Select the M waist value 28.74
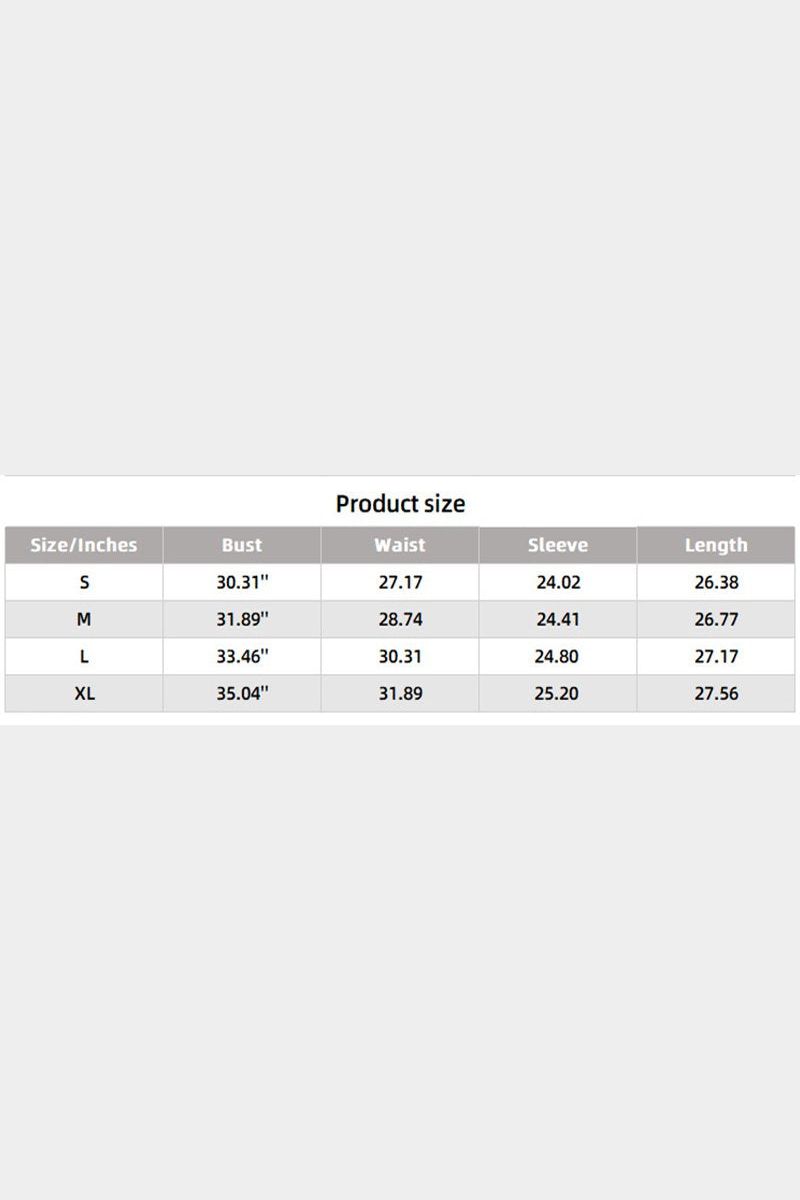This screenshot has height=1200, width=800. click(x=400, y=619)
